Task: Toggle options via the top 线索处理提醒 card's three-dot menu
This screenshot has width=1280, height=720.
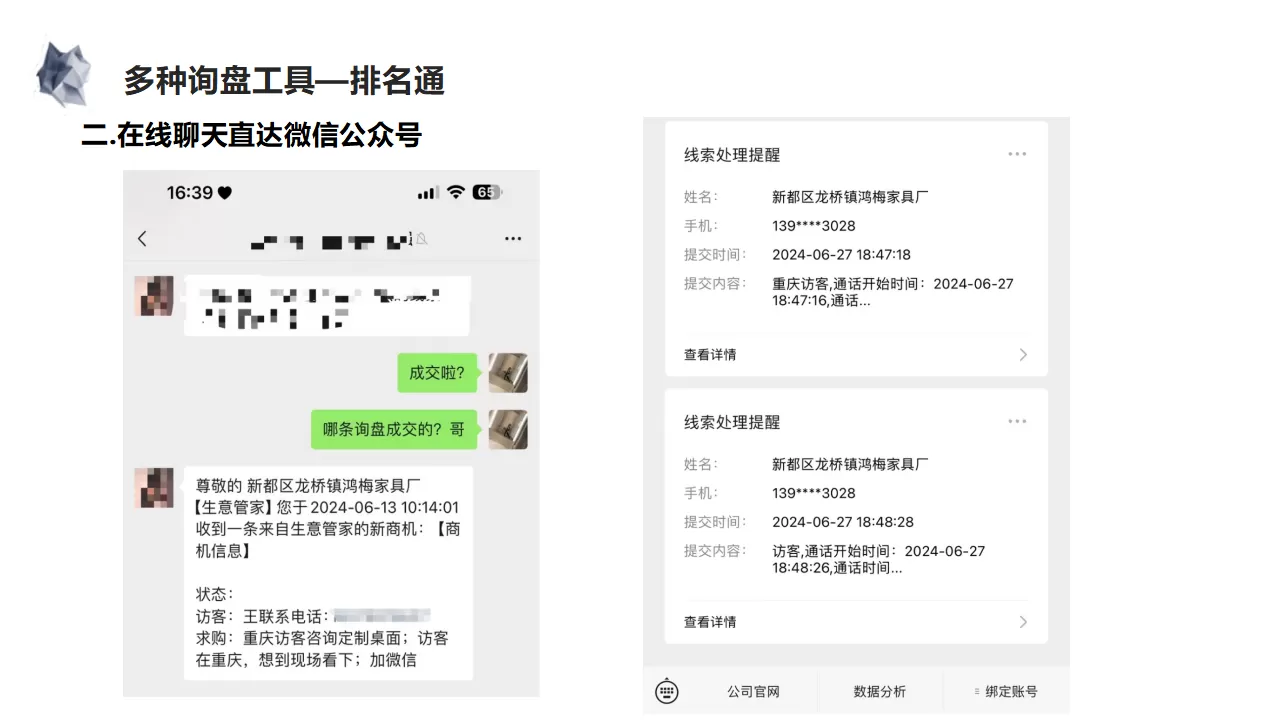Action: [x=1017, y=153]
